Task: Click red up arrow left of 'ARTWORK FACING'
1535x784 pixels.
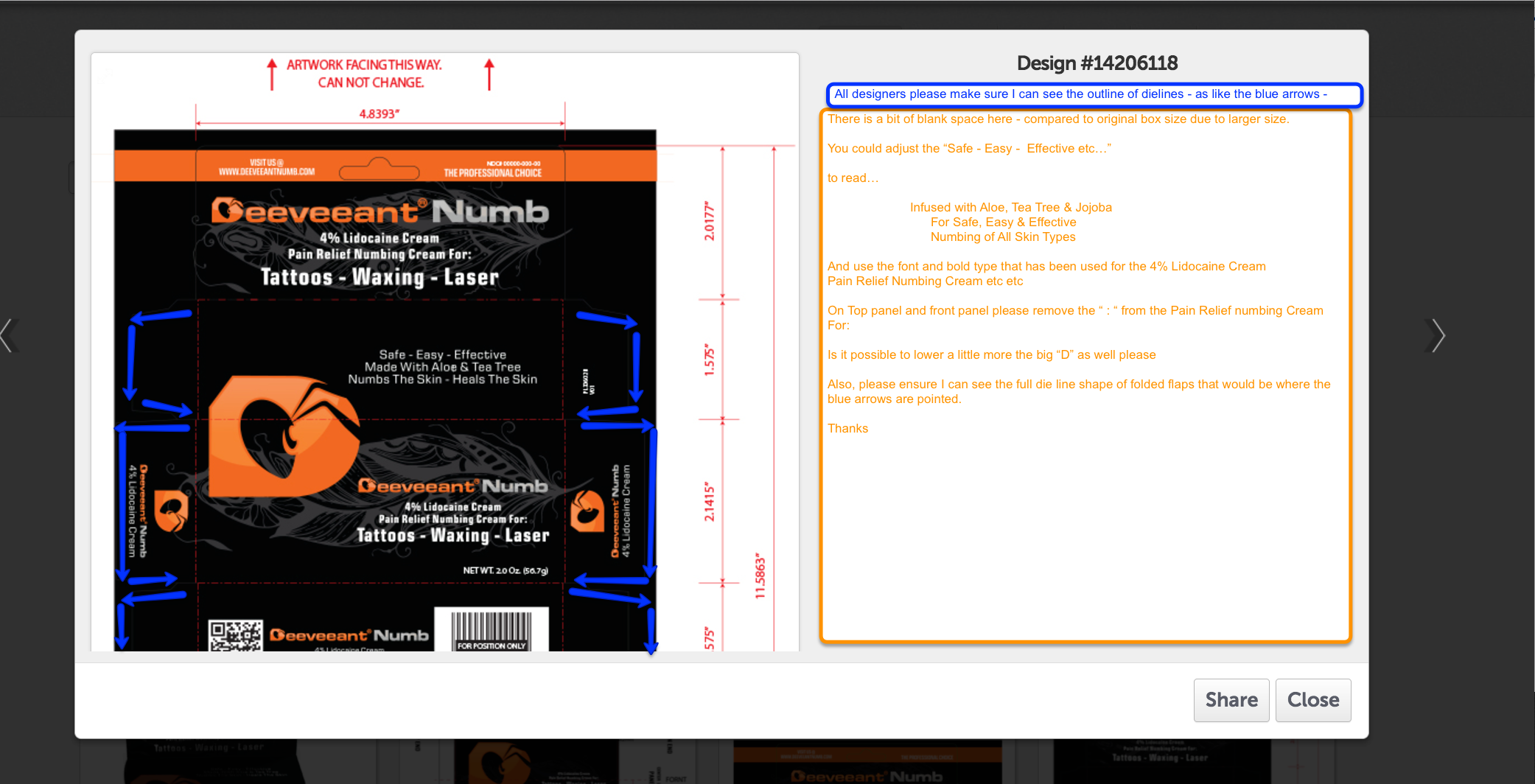Action: tap(272, 74)
